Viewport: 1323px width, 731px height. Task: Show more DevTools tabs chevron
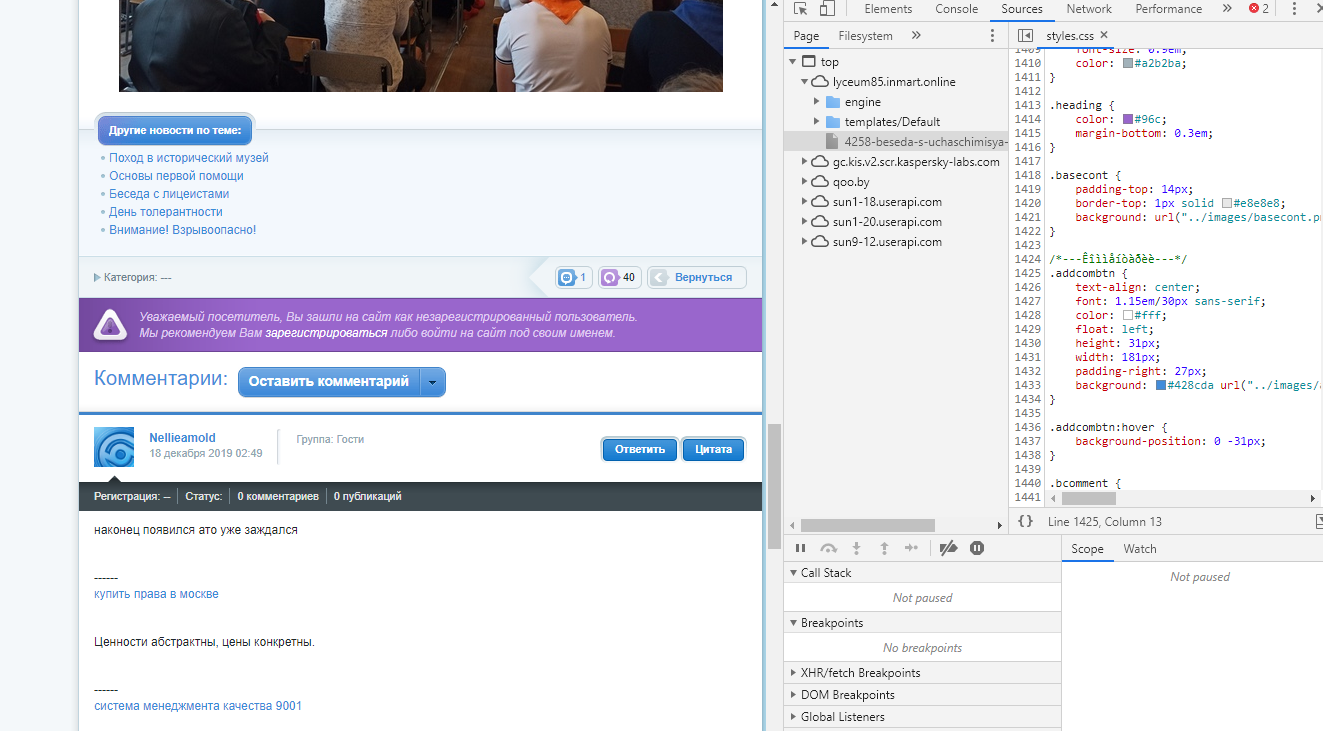(1227, 9)
